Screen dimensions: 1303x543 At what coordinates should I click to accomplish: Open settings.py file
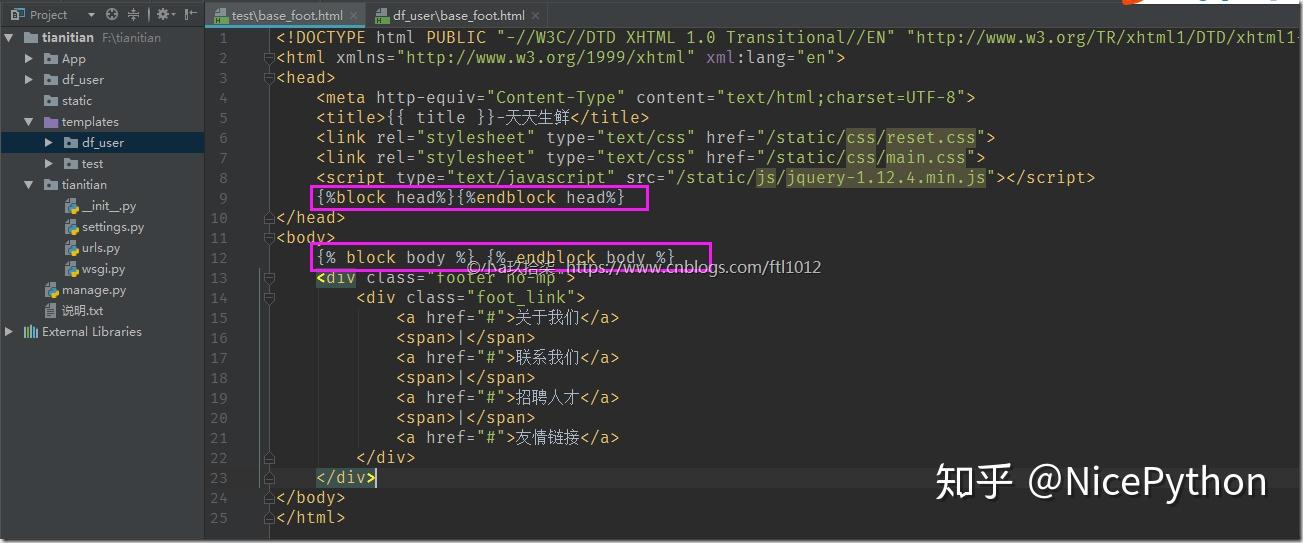click(112, 227)
